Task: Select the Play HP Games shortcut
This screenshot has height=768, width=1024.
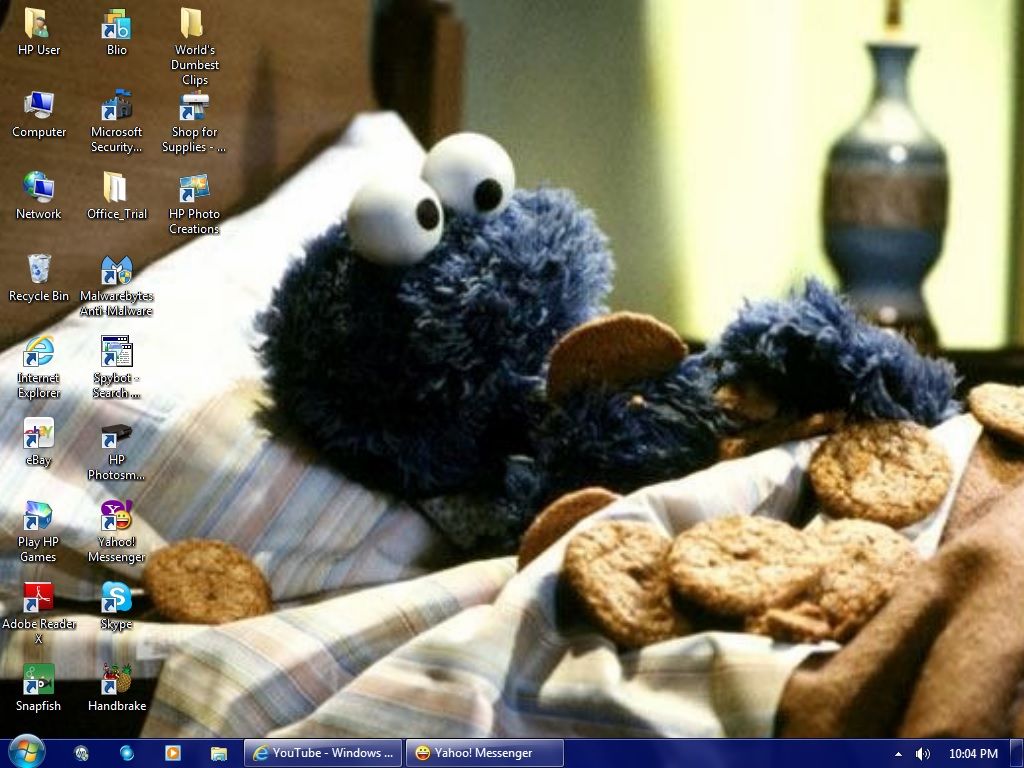Action: pyautogui.click(x=39, y=532)
